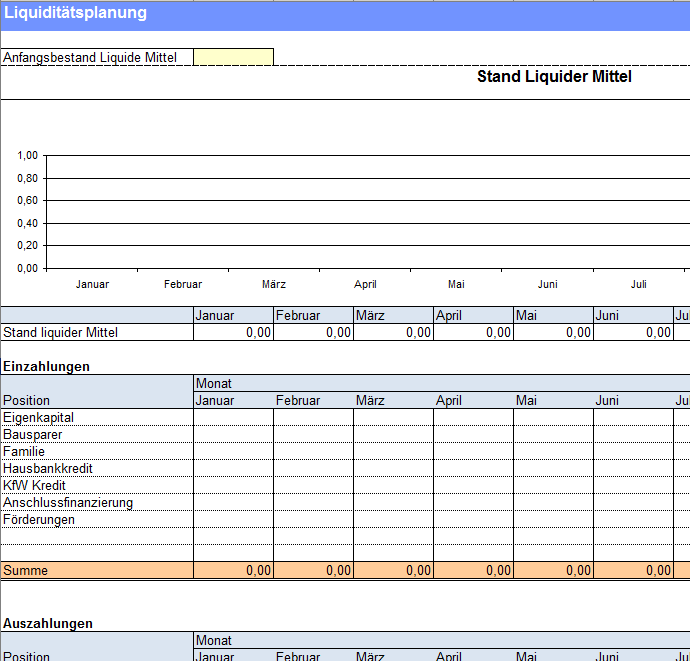Click the 1,00 value on the chart's vertical axis
The height and width of the screenshot is (661, 690).
pyautogui.click(x=27, y=155)
